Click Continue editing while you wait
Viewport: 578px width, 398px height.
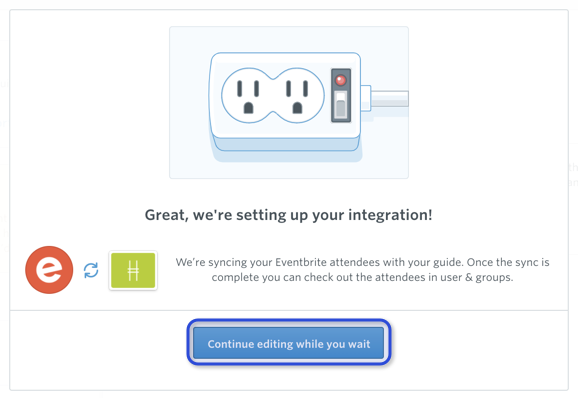point(289,343)
